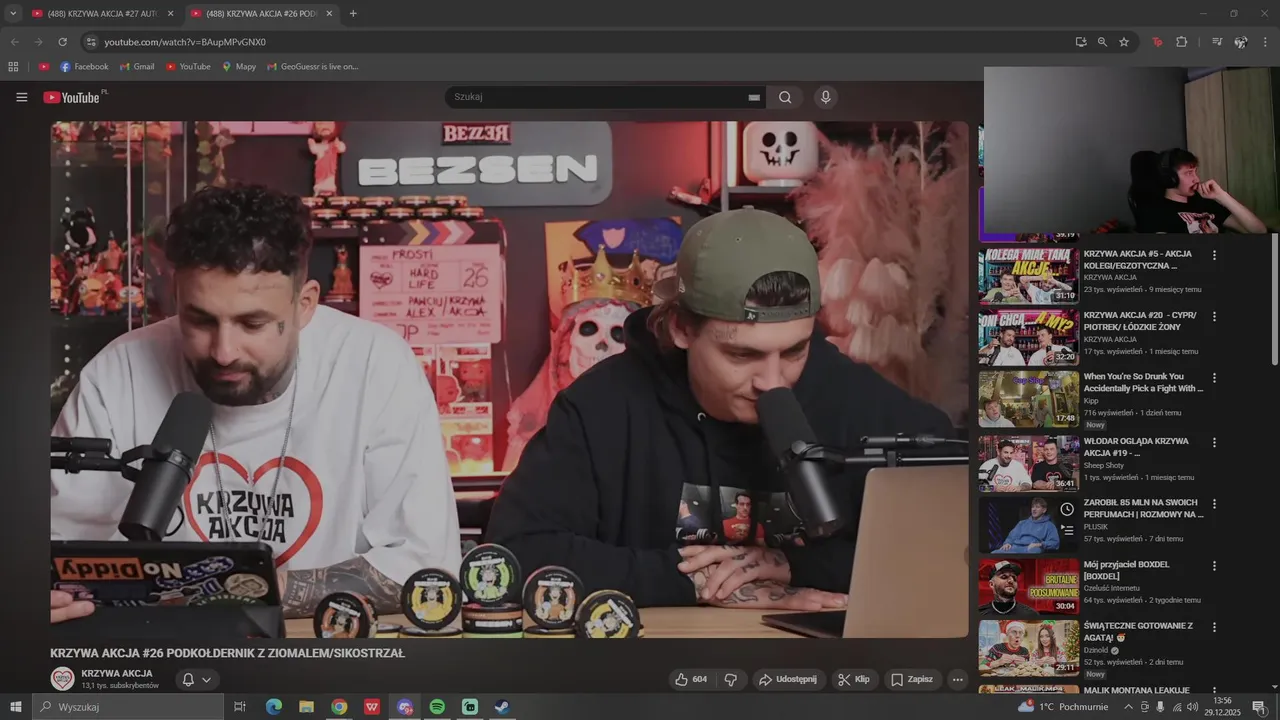
Task: Select the KRZYWA AKCJA #26 browser tab
Action: pyautogui.click(x=262, y=14)
